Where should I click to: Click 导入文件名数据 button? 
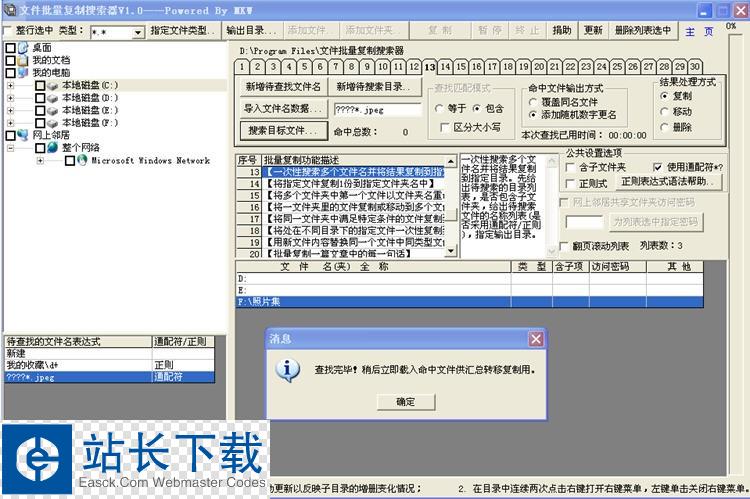tap(283, 109)
